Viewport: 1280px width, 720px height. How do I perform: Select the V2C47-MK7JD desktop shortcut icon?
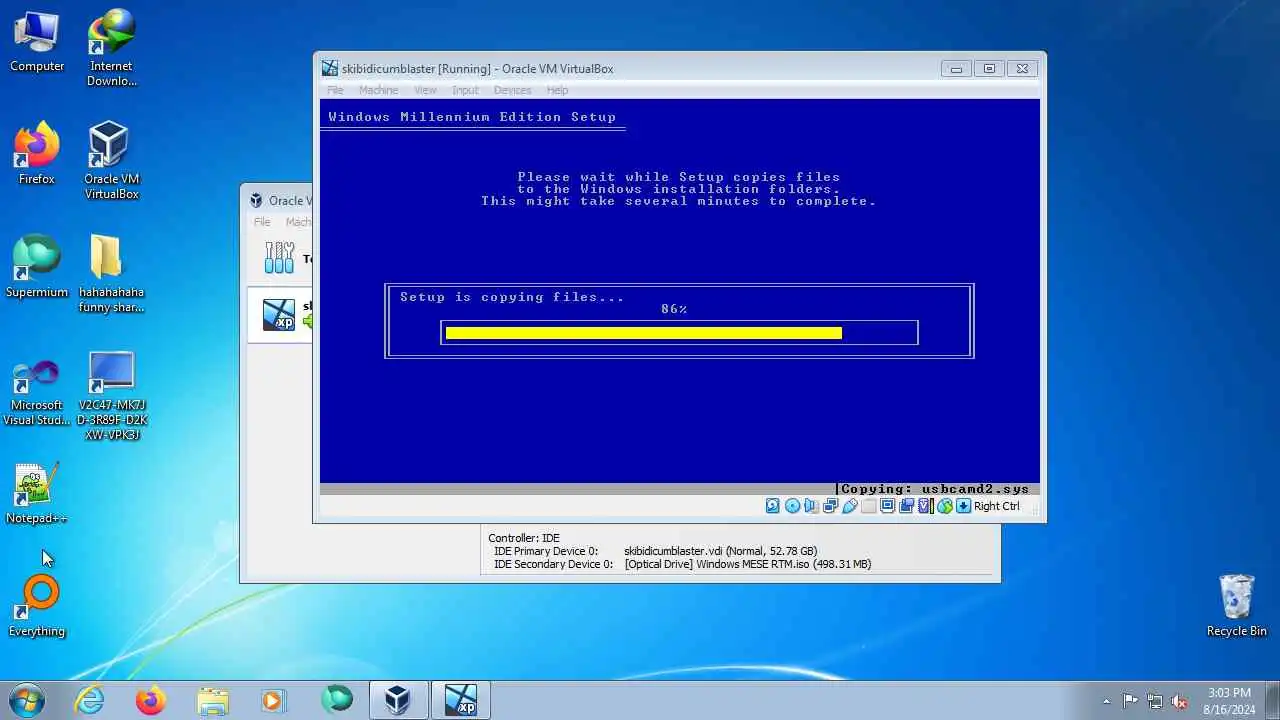(x=111, y=396)
